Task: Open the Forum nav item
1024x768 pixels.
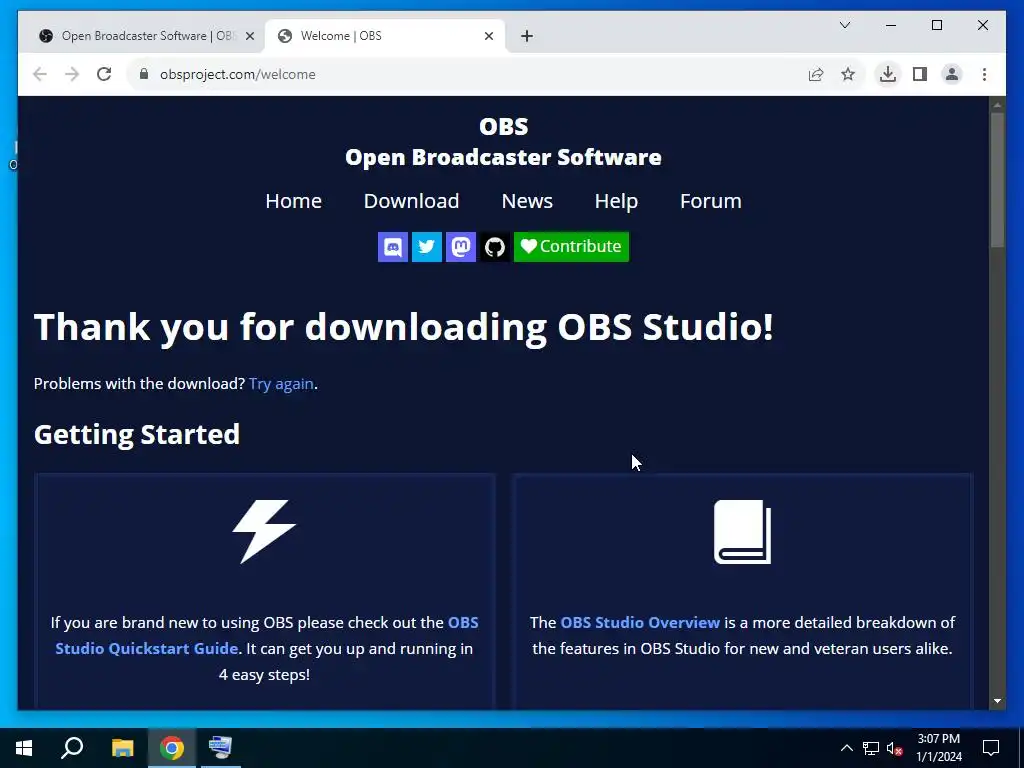Action: (x=711, y=201)
